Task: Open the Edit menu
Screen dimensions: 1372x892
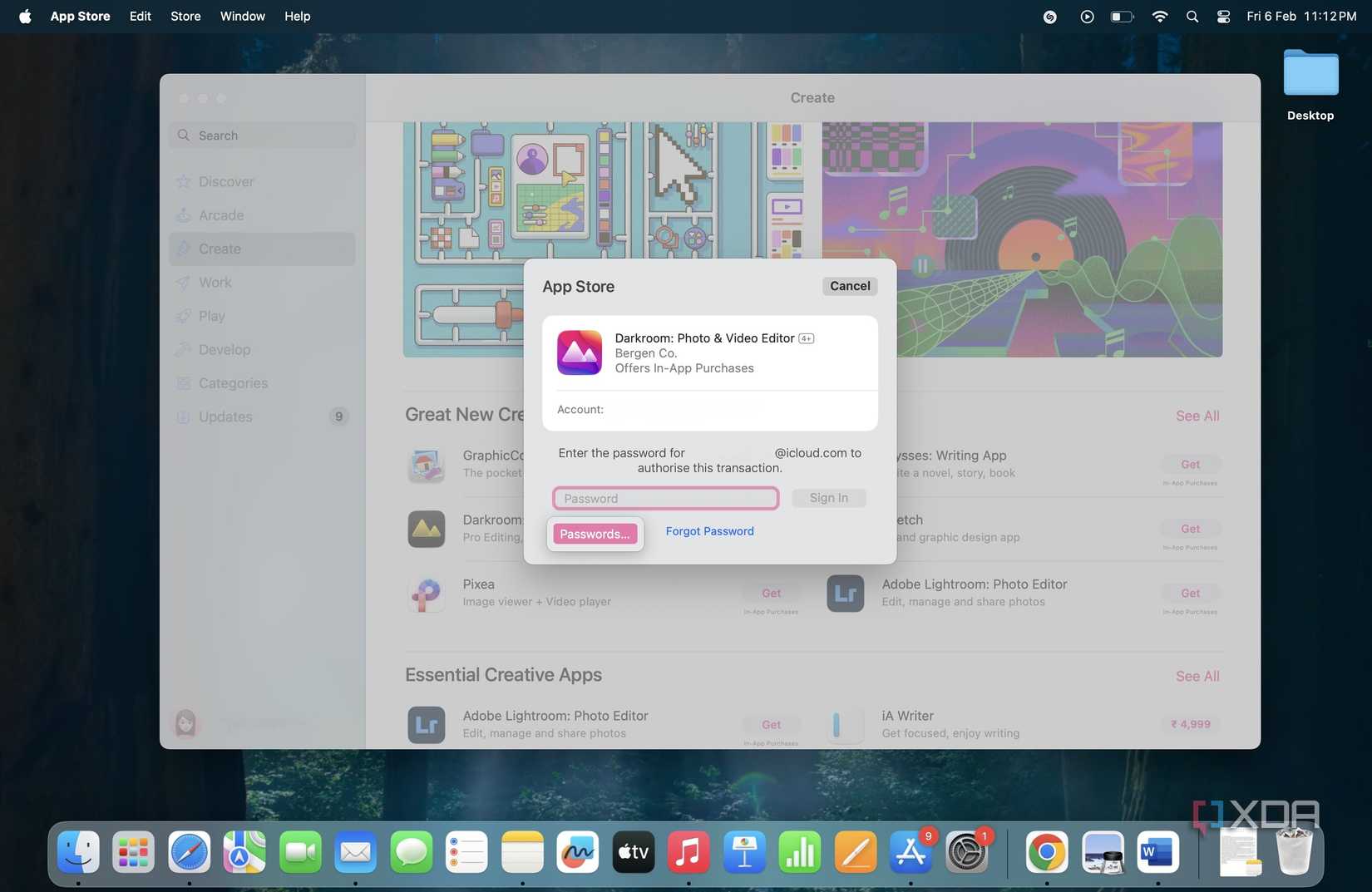Action: [141, 16]
